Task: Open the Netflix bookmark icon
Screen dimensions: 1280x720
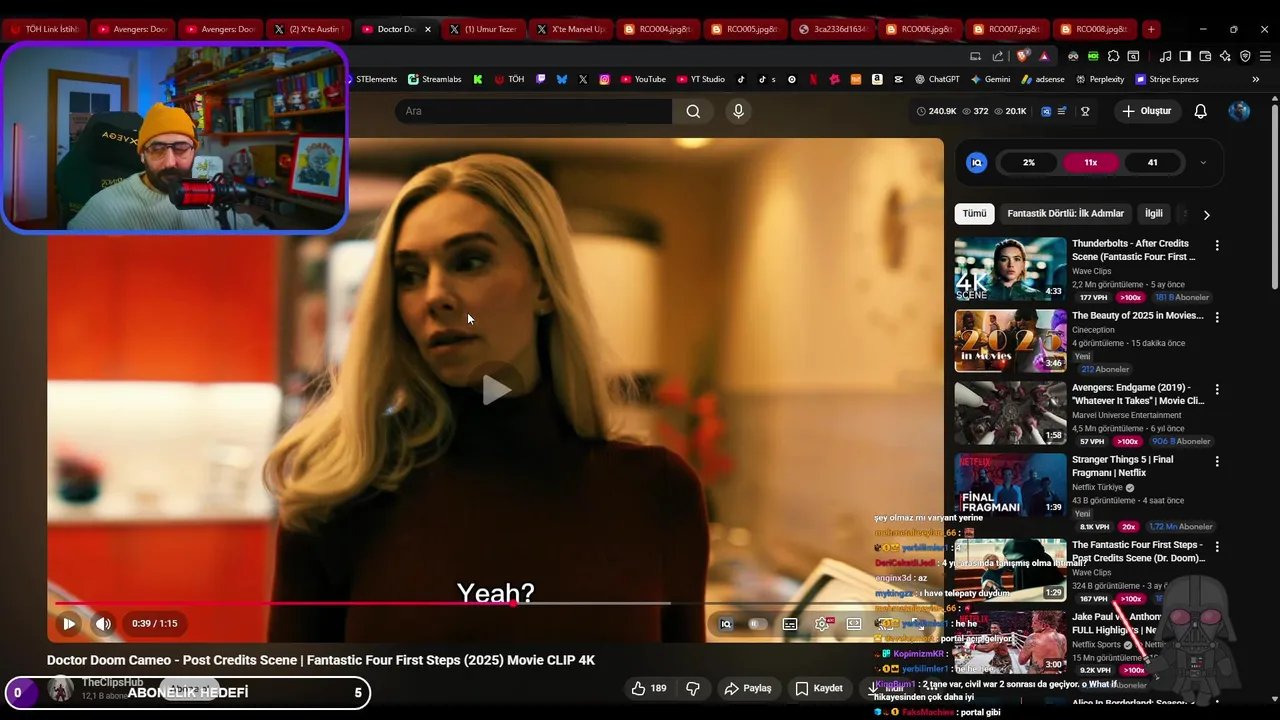Action: tap(813, 79)
